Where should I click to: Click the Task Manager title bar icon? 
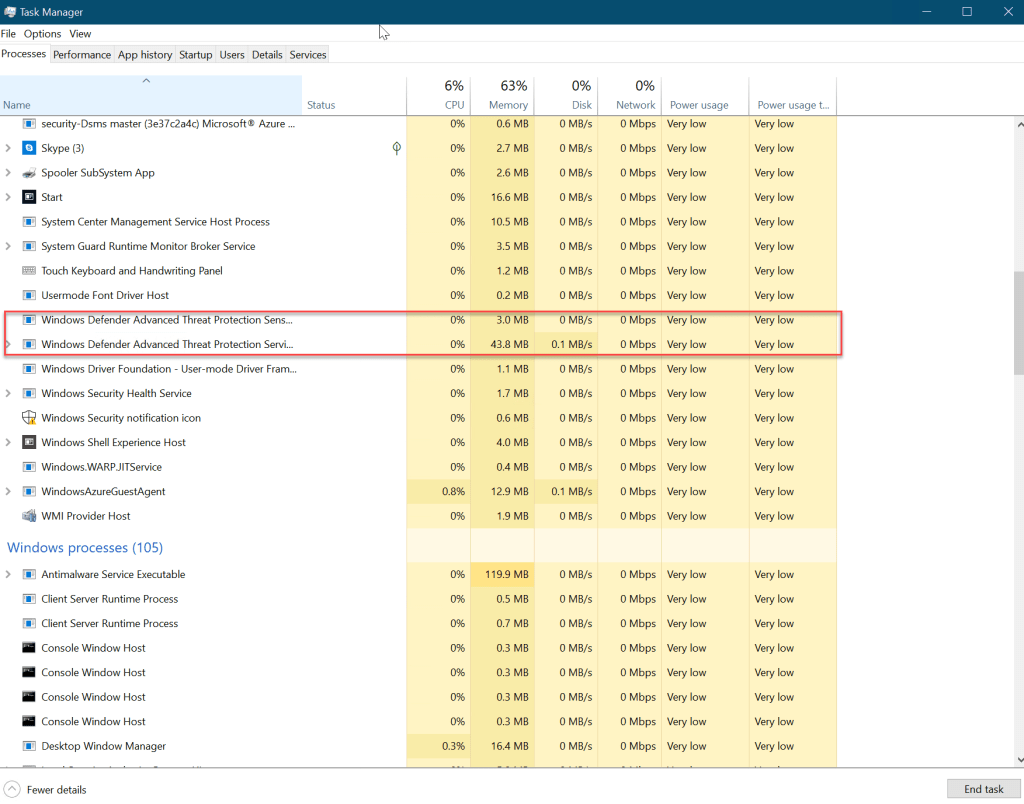(x=10, y=12)
